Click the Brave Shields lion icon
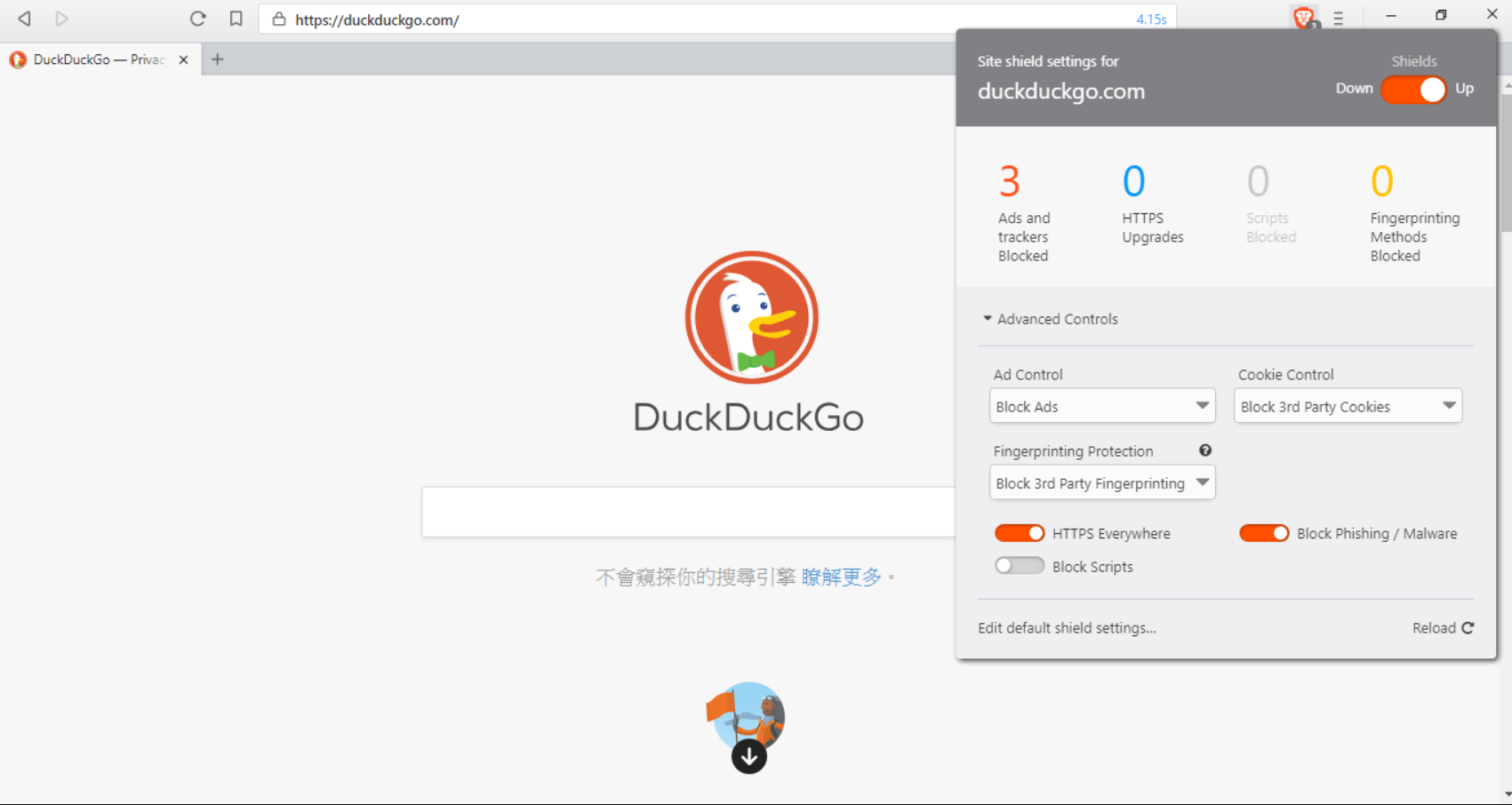 click(x=1304, y=17)
